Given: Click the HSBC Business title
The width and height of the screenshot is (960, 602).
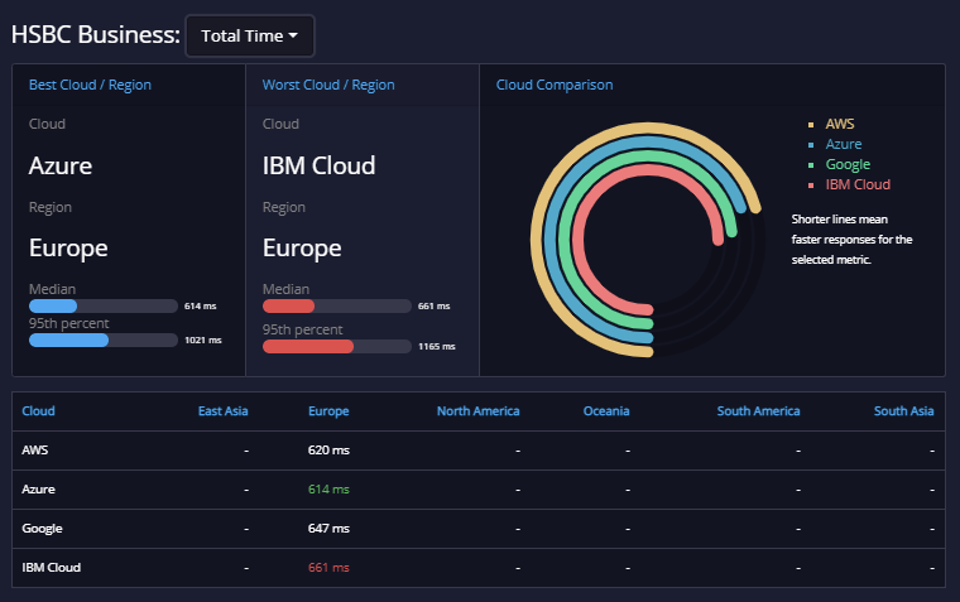Looking at the screenshot, I should click(x=96, y=35).
